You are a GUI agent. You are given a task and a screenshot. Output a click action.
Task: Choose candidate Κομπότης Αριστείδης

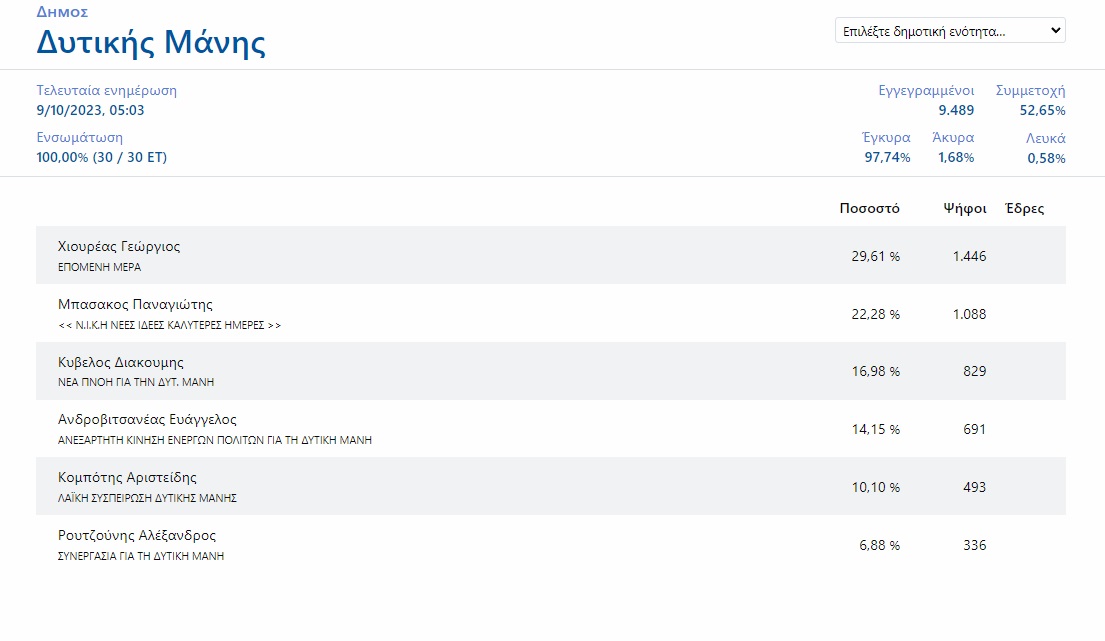coord(127,477)
